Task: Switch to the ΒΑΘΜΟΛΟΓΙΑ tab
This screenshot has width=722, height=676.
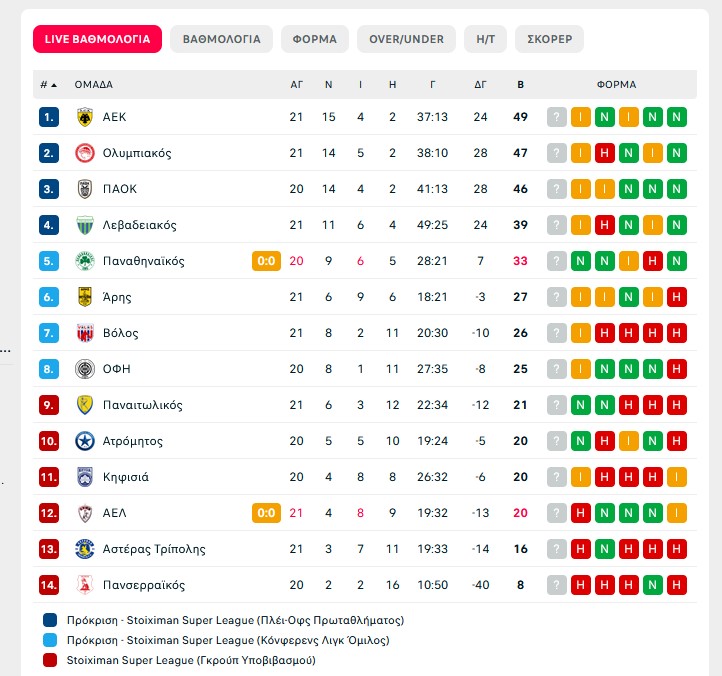Action: [x=221, y=39]
